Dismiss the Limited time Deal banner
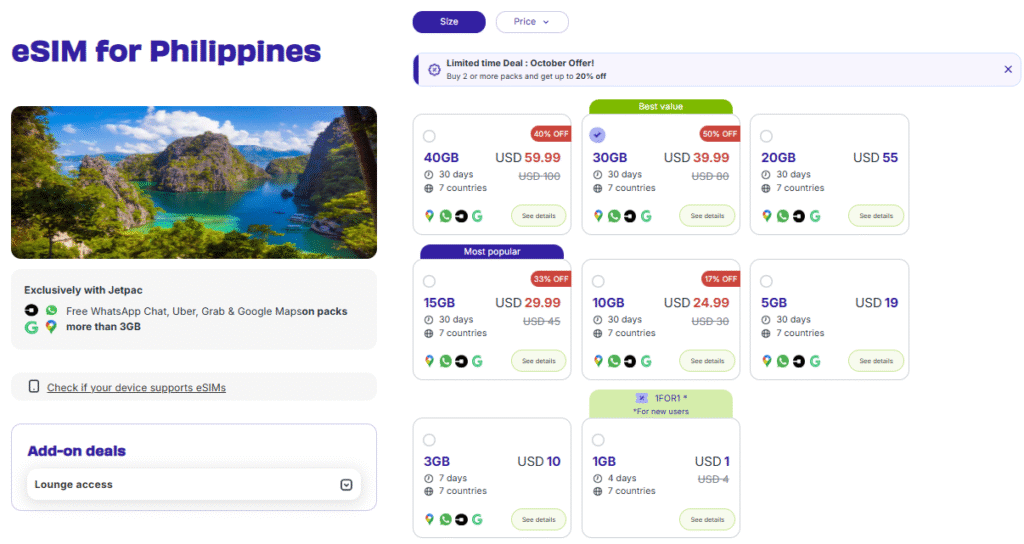Image resolution: width=1024 pixels, height=544 pixels. 1008,69
